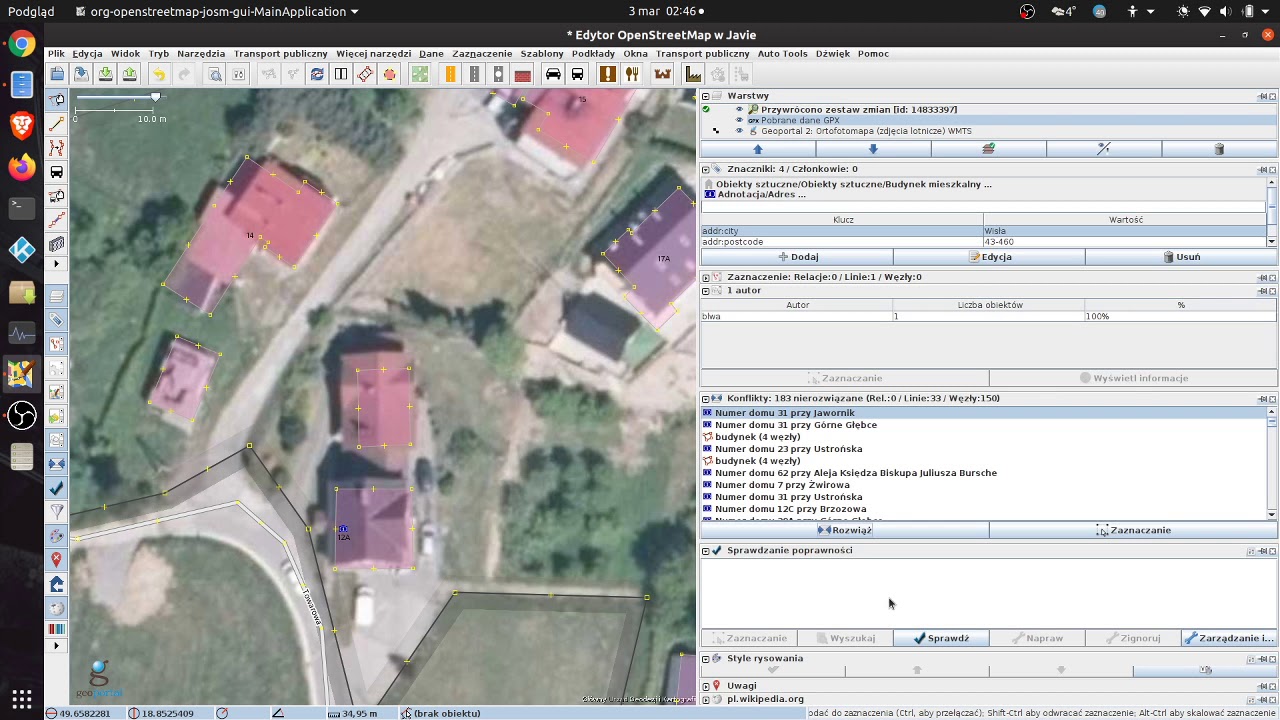1280x720 pixels.
Task: Click the red brick wall preset icon
Action: click(522, 74)
